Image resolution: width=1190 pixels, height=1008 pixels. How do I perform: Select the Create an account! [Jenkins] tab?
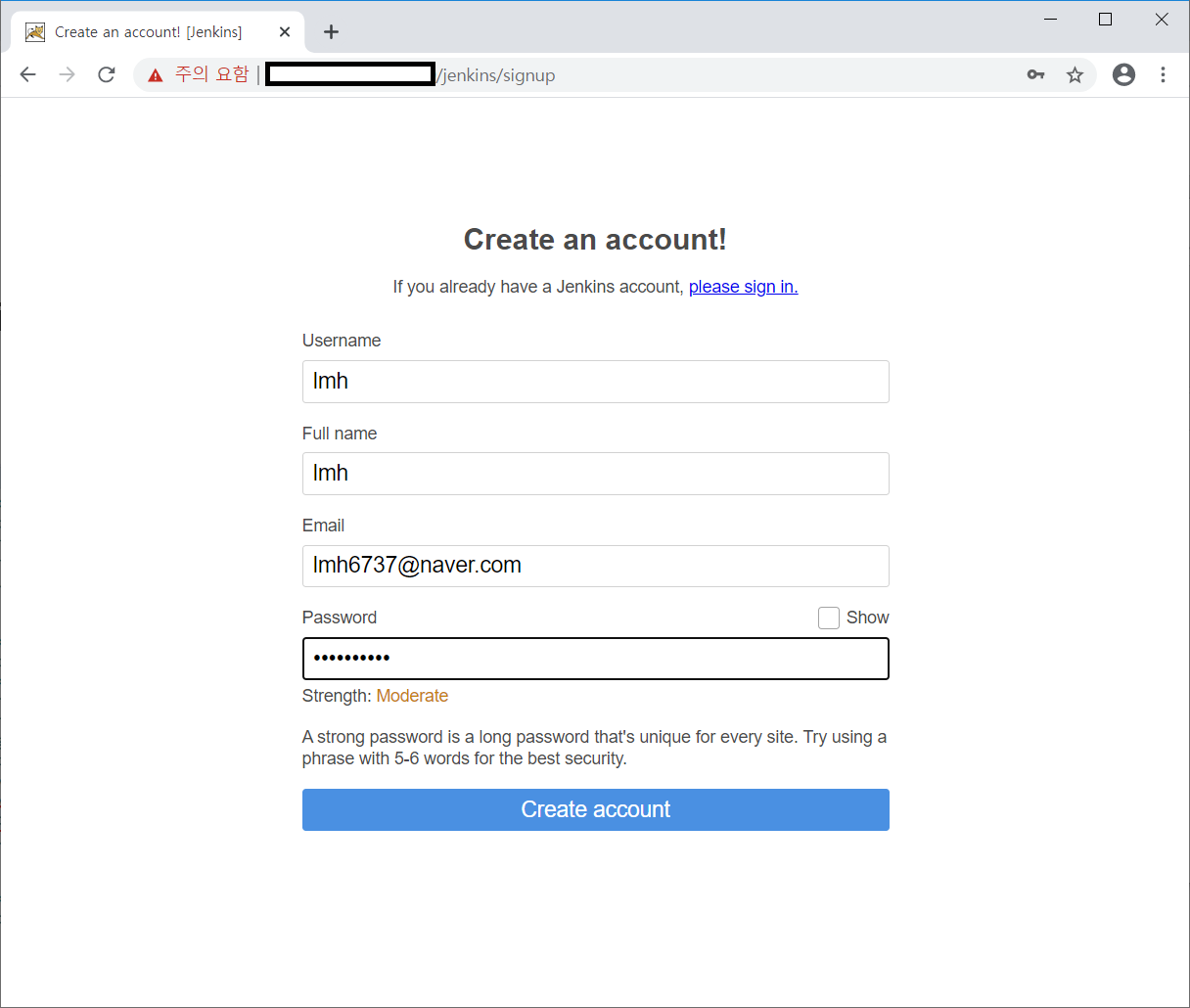(158, 32)
